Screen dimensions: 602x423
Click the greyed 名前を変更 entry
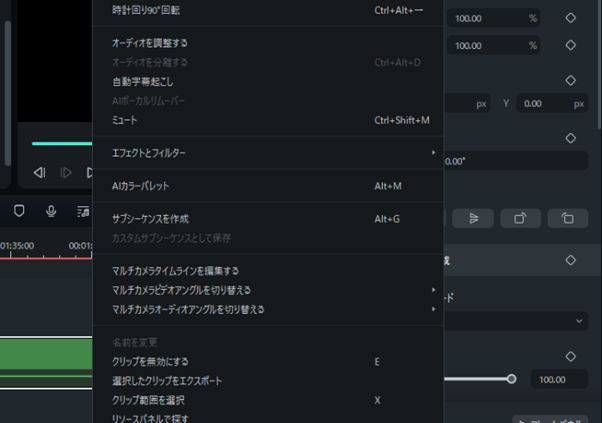268,342
